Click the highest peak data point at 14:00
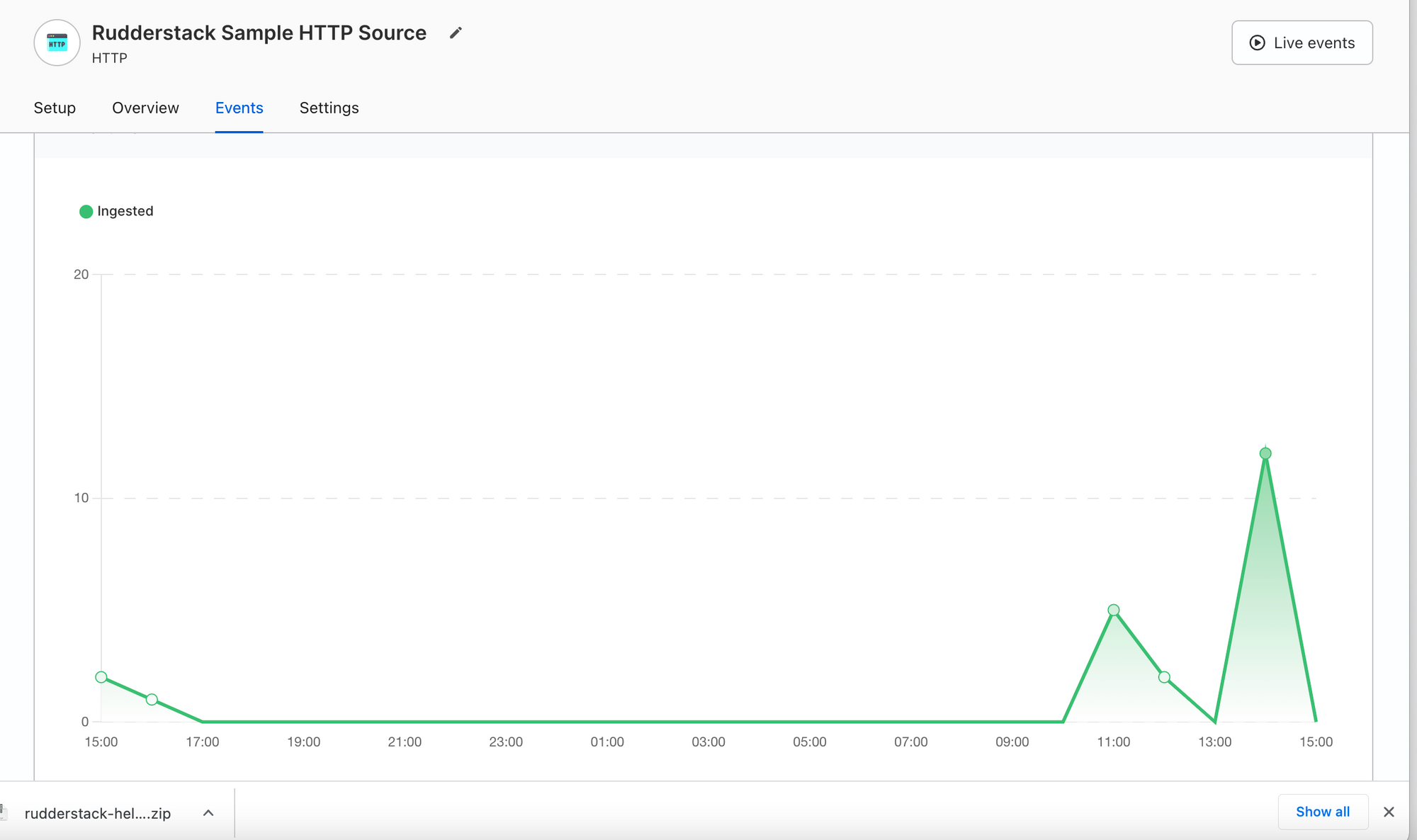Image resolution: width=1417 pixels, height=840 pixels. click(x=1265, y=453)
